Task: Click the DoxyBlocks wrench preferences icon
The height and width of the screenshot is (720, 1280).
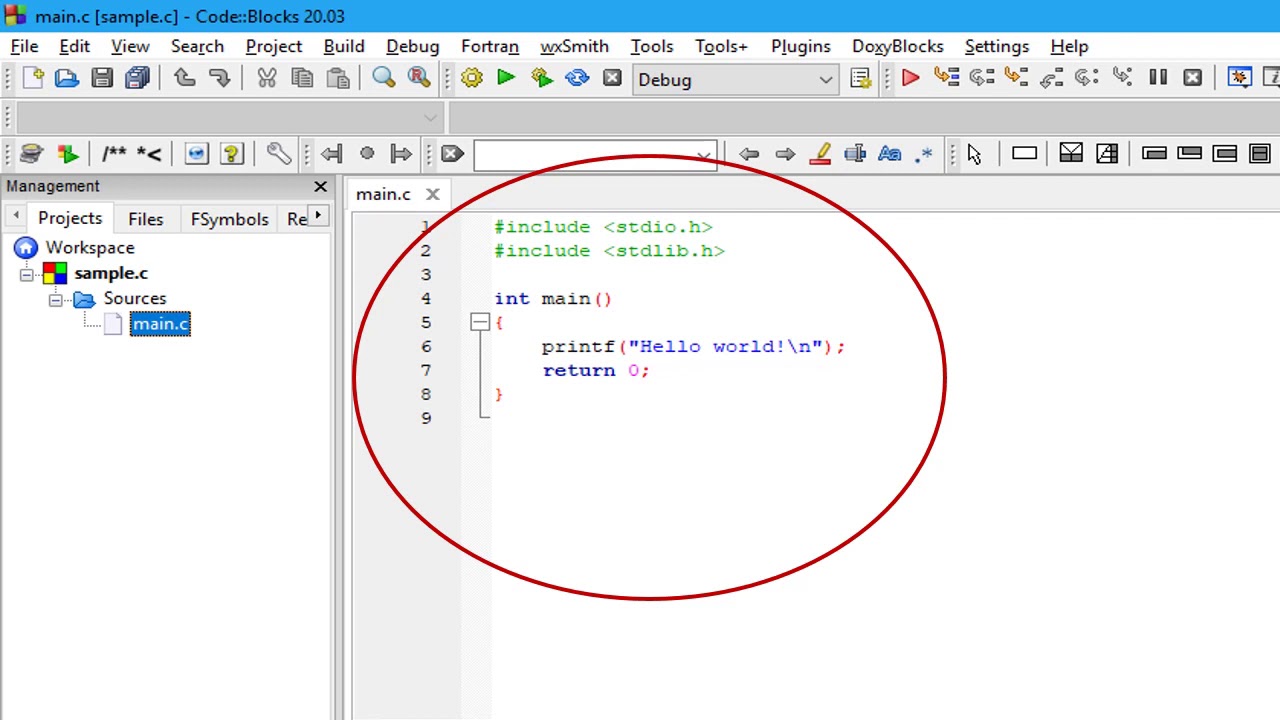Action: [279, 153]
